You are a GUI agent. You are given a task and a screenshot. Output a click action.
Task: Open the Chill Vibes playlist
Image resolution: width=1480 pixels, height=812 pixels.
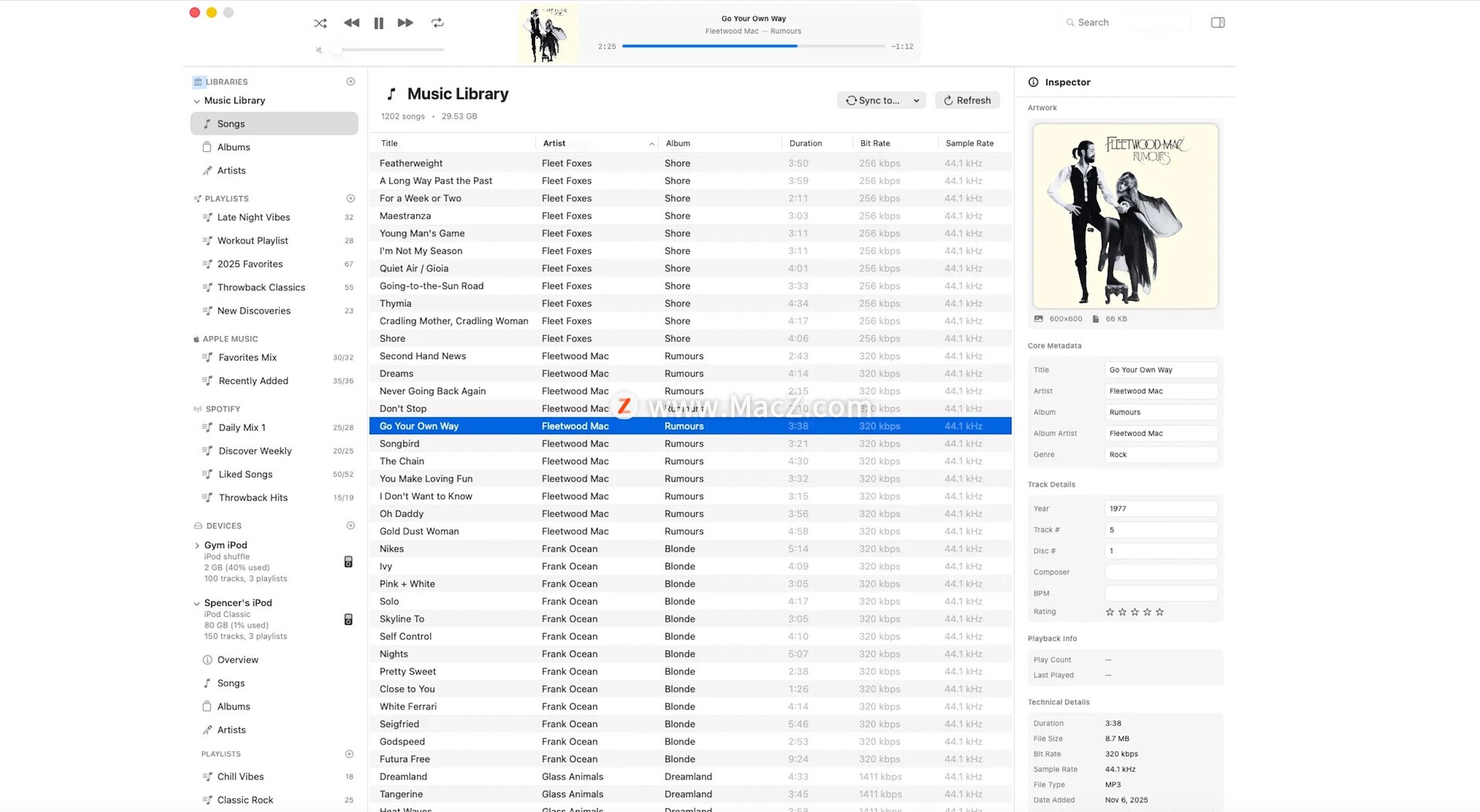(x=274, y=777)
